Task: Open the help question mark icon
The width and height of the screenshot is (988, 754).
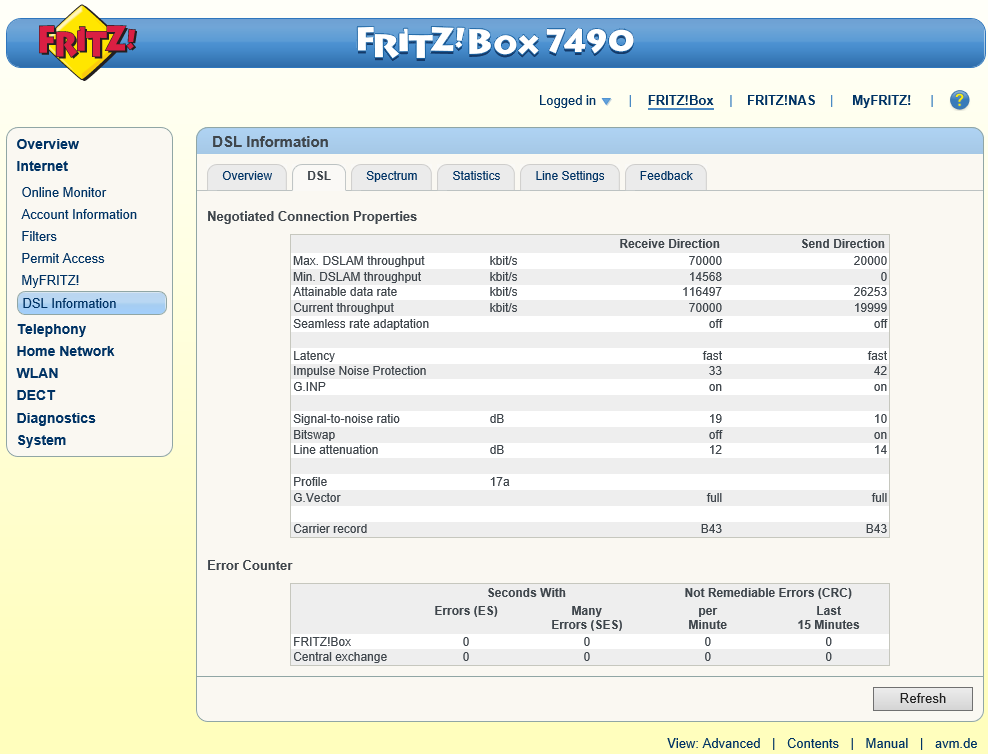Action: click(959, 100)
